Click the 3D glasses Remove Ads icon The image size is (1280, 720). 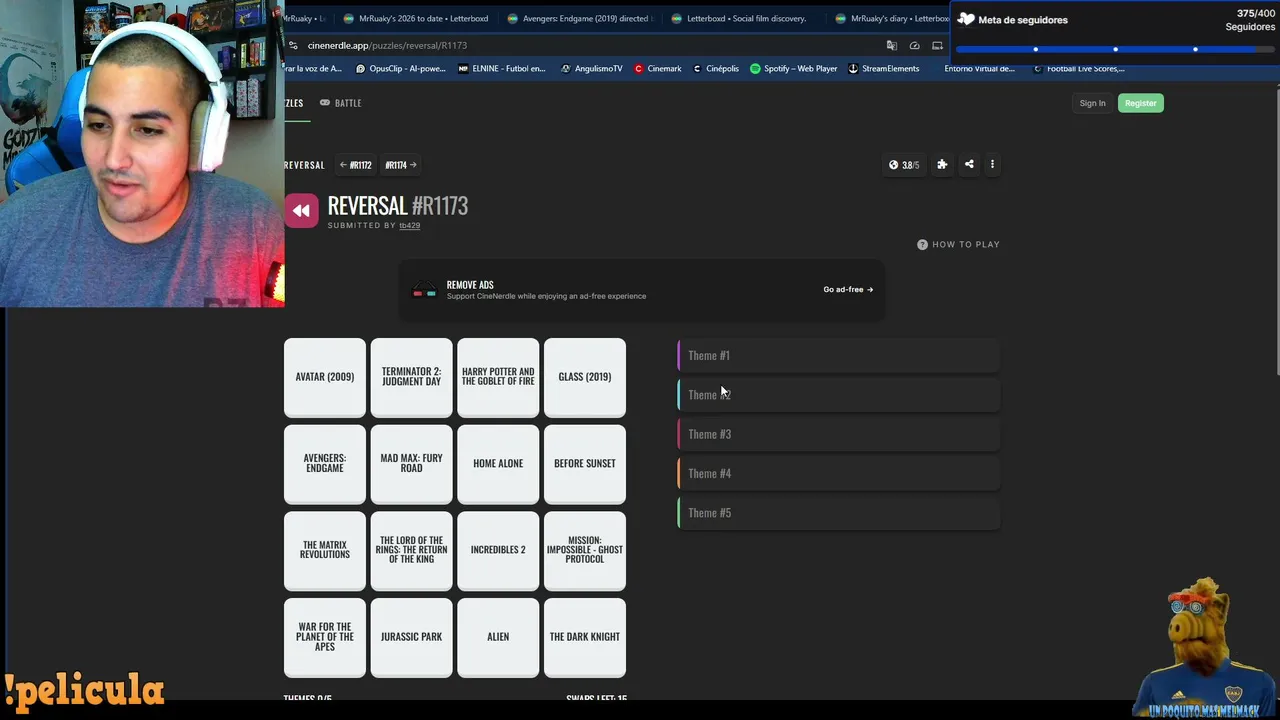pos(424,290)
